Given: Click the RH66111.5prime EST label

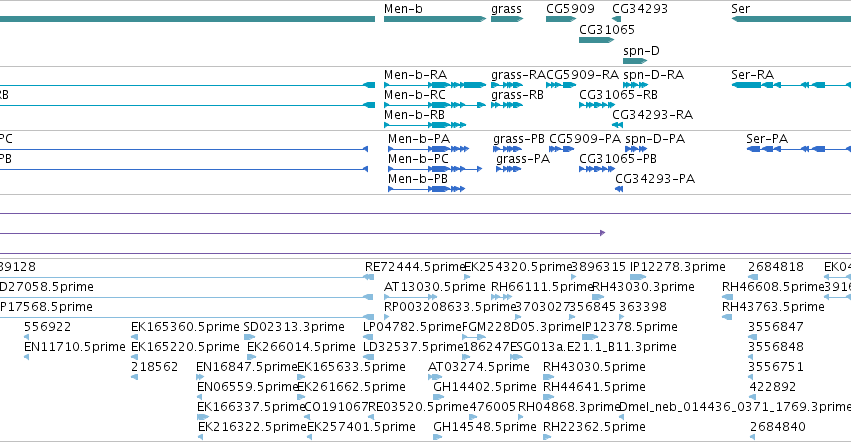Looking at the screenshot, I should pos(542,286).
